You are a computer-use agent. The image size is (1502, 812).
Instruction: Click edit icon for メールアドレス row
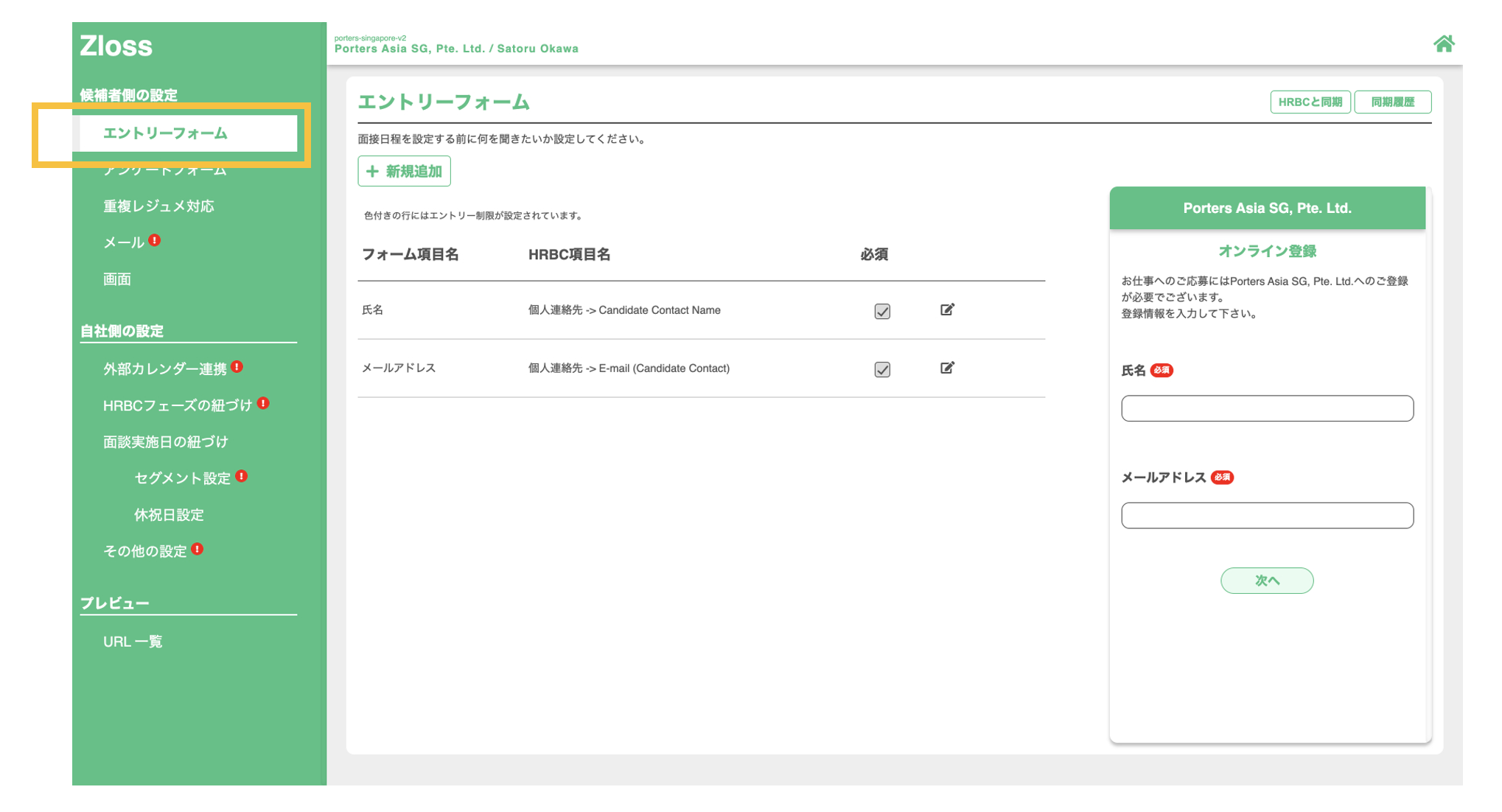click(x=947, y=368)
